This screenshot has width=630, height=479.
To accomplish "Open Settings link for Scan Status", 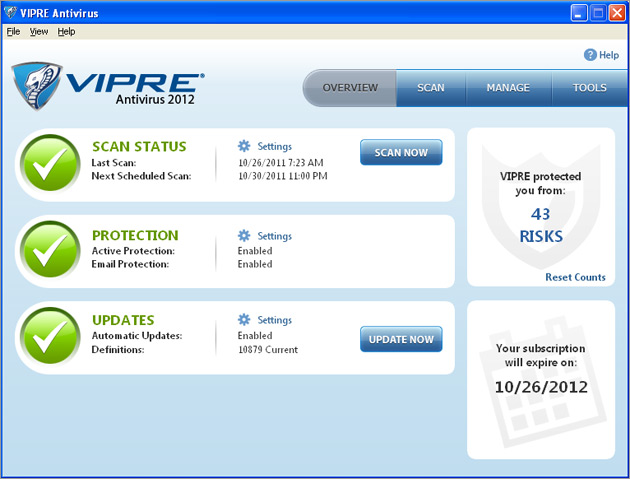I will [274, 146].
